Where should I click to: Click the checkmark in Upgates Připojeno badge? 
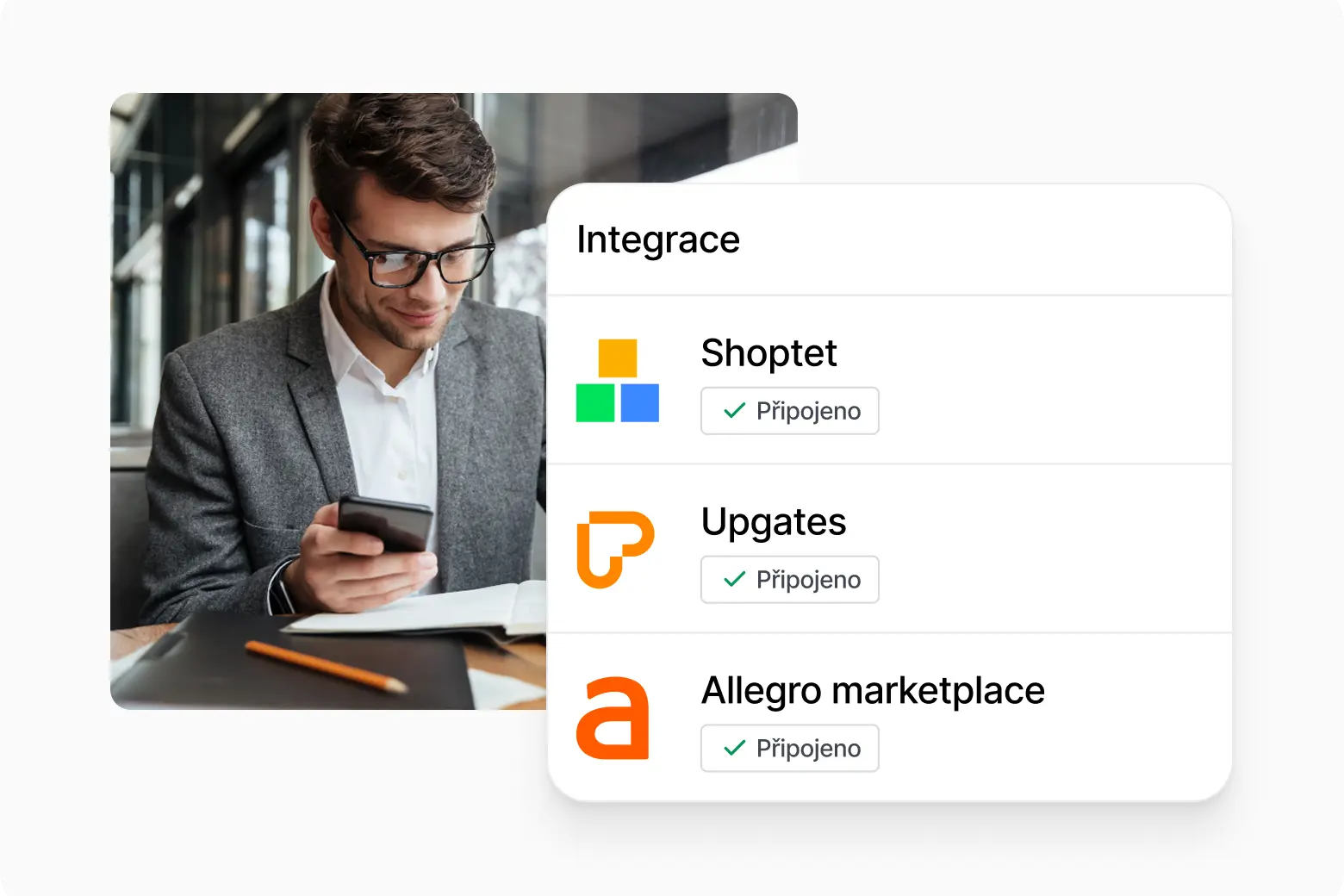735,580
